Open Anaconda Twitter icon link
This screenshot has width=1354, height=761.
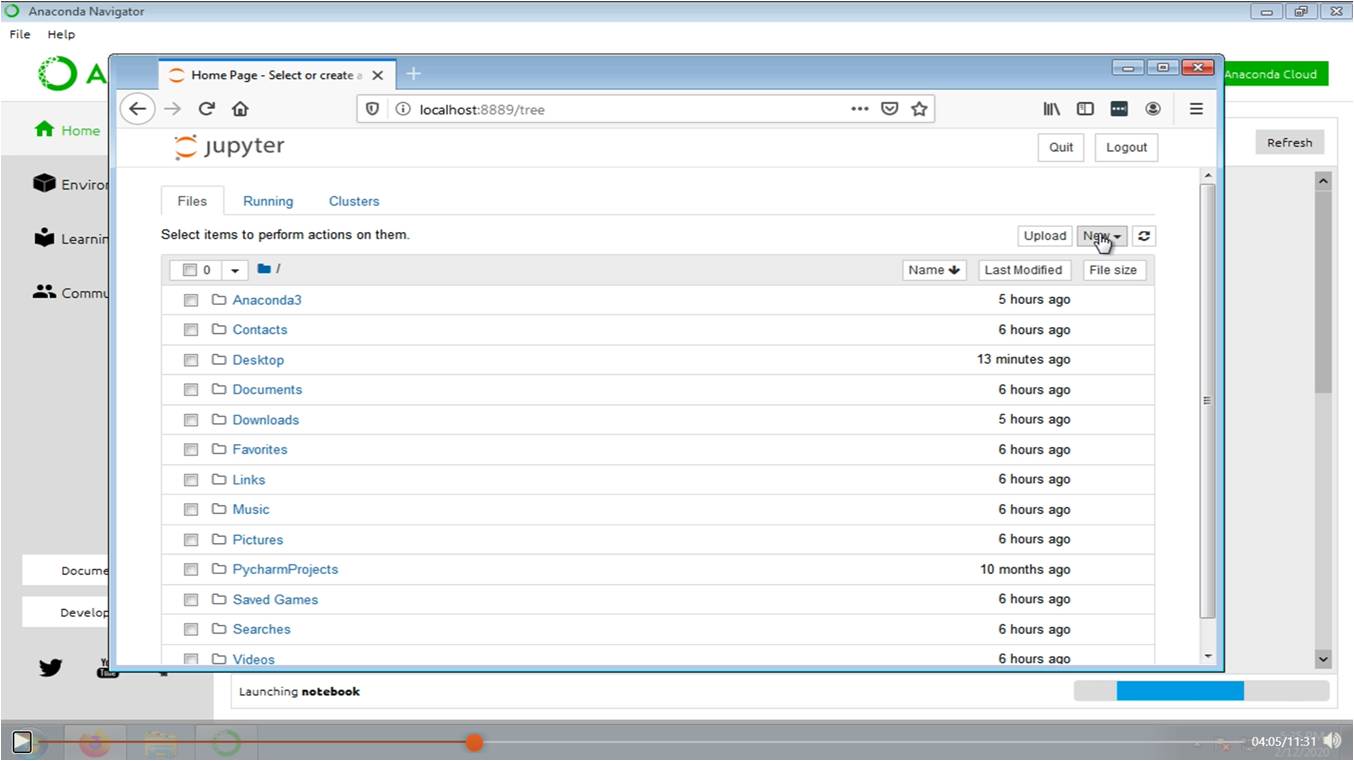point(51,667)
